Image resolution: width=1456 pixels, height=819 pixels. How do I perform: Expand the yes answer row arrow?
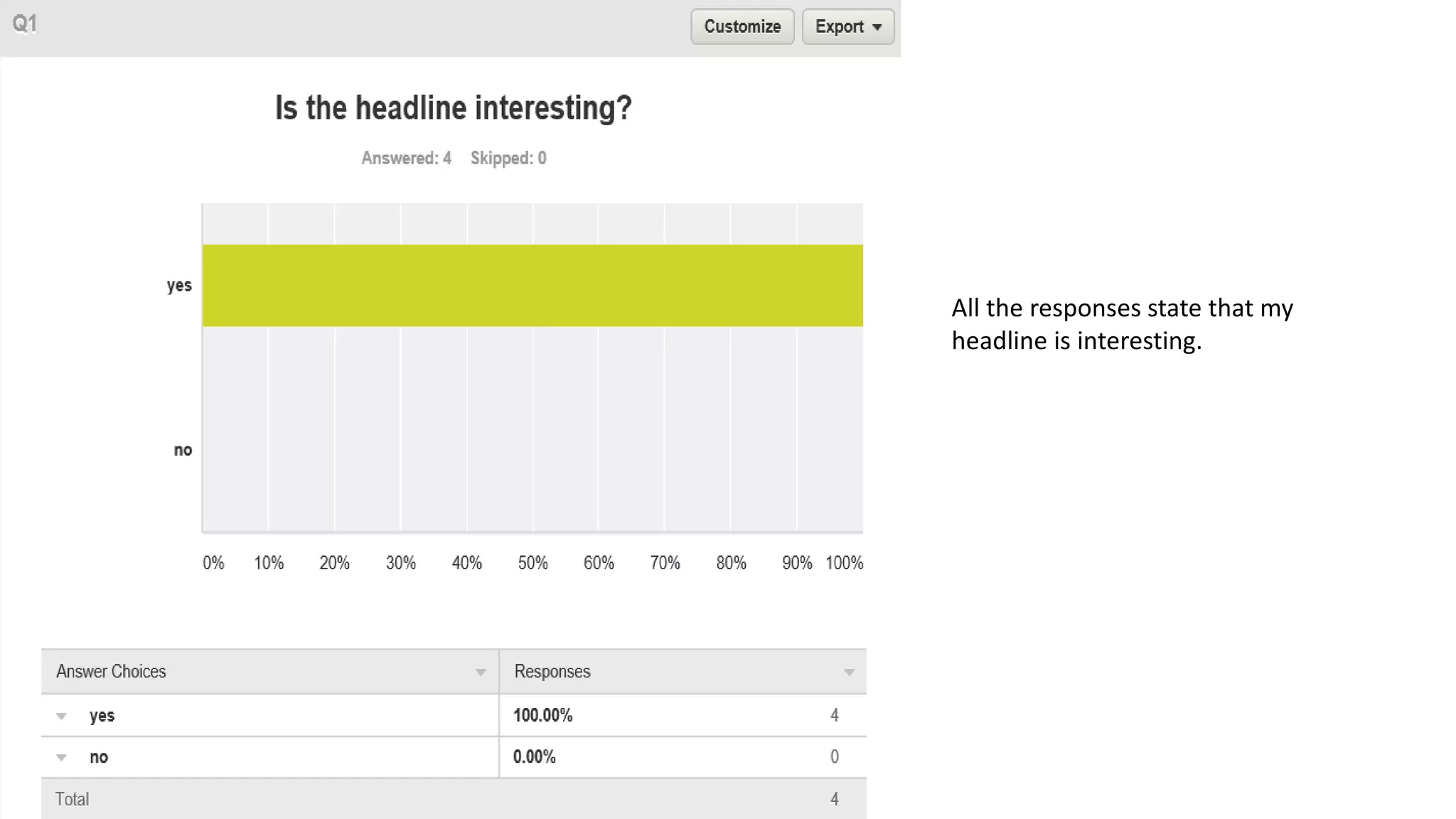click(62, 717)
